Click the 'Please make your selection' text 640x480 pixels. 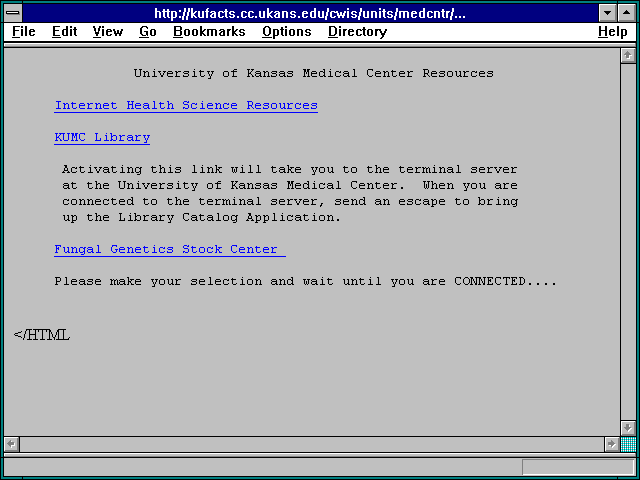coord(305,281)
